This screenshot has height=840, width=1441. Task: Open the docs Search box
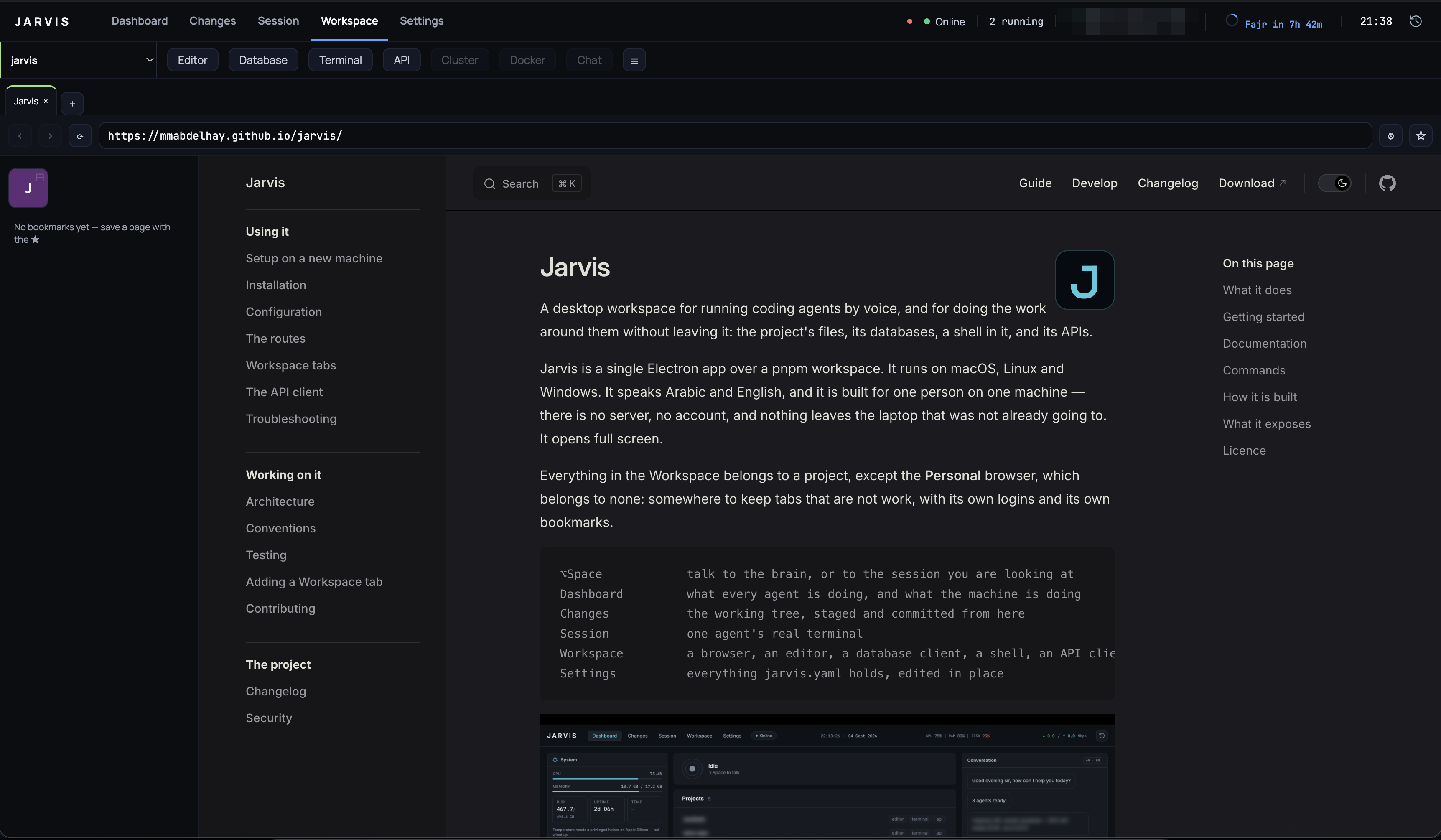click(532, 183)
